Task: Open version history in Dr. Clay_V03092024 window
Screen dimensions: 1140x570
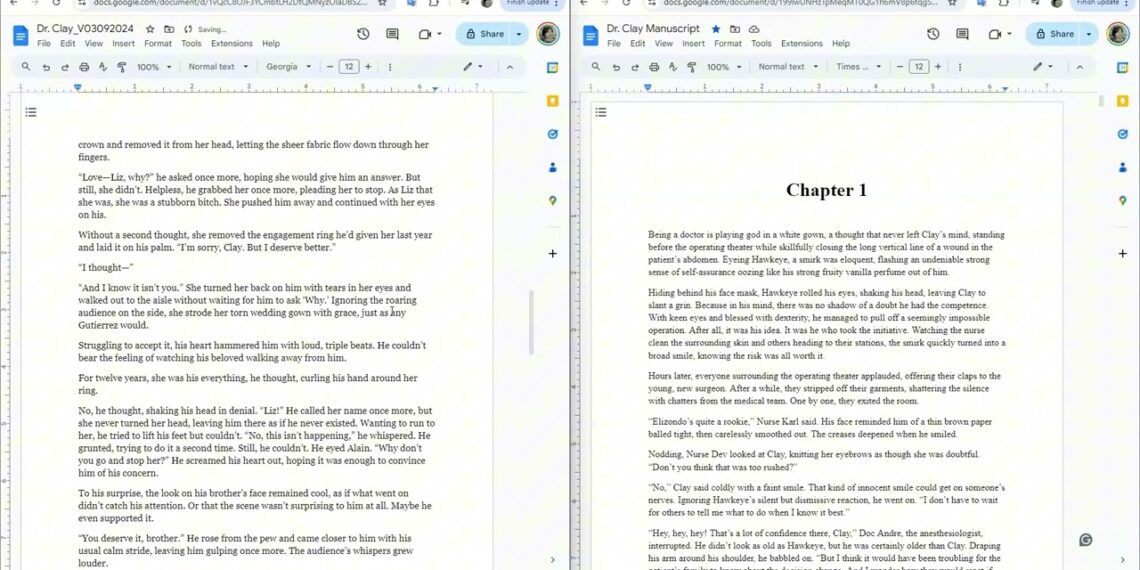Action: pos(363,33)
